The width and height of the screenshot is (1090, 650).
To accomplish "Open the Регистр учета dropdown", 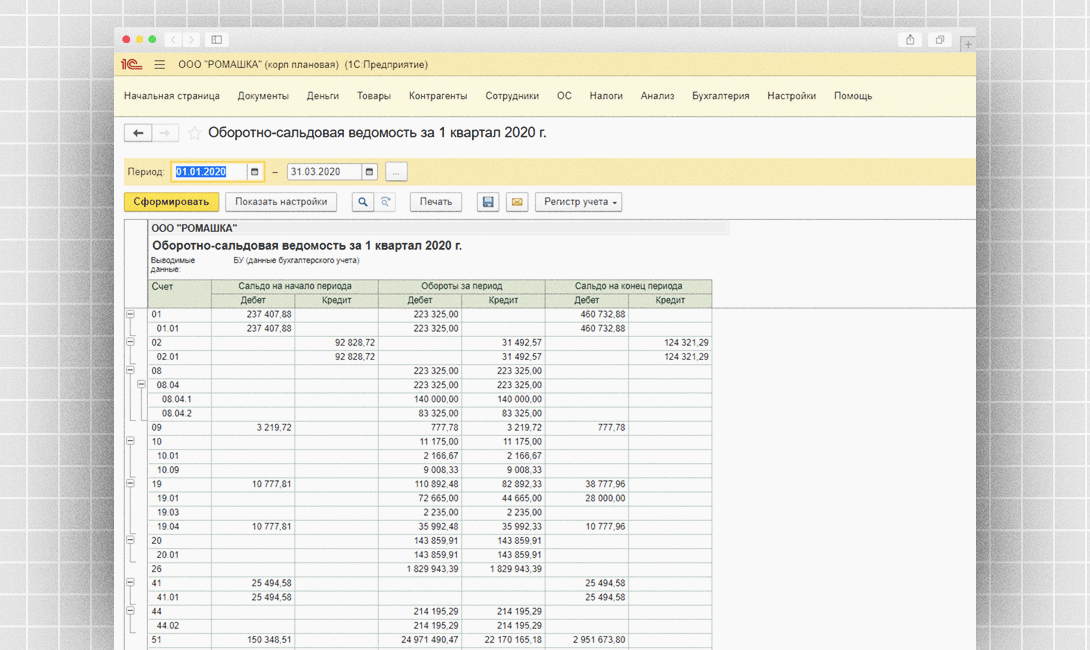I will [578, 202].
